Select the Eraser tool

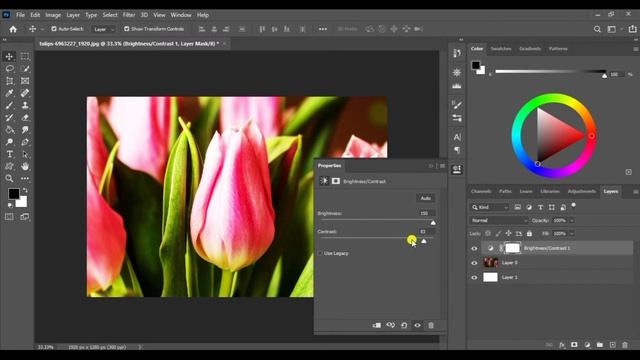(25, 118)
